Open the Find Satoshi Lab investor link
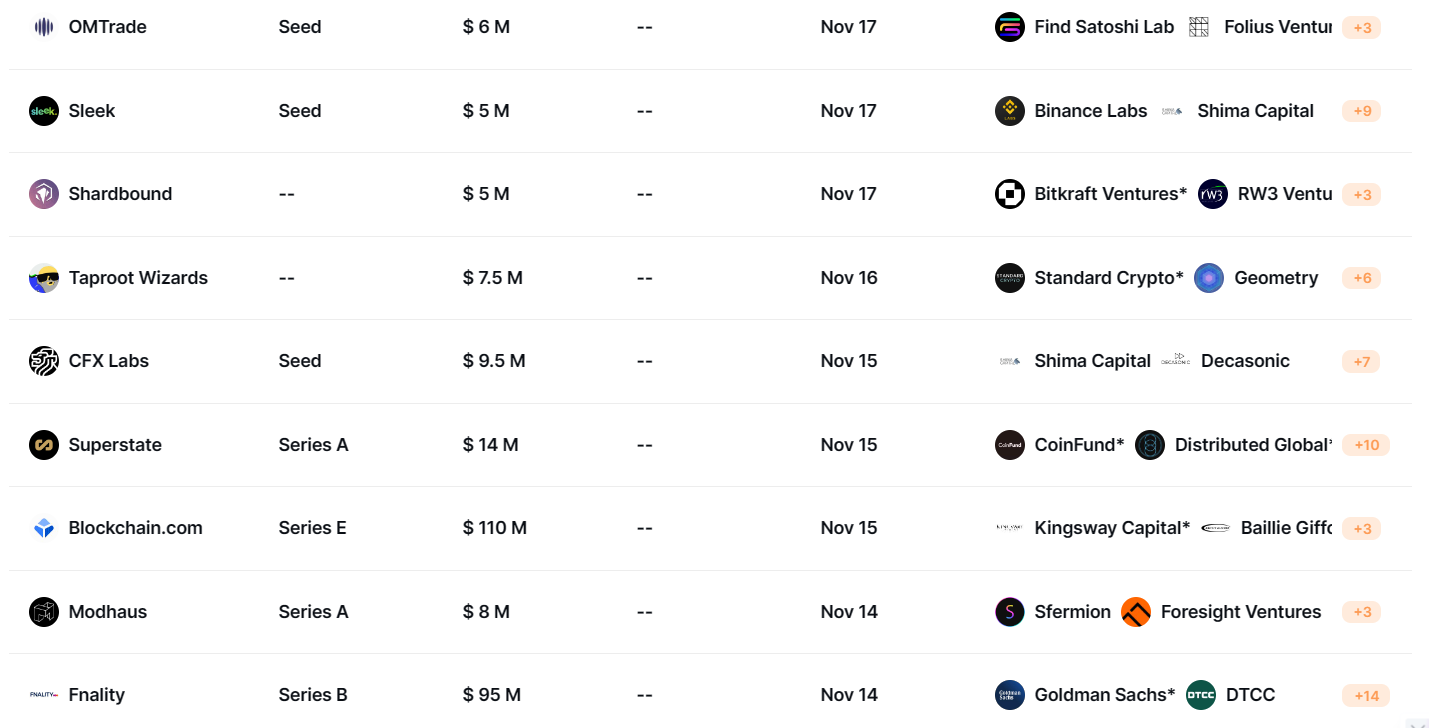1429x728 pixels. pyautogui.click(x=1104, y=27)
